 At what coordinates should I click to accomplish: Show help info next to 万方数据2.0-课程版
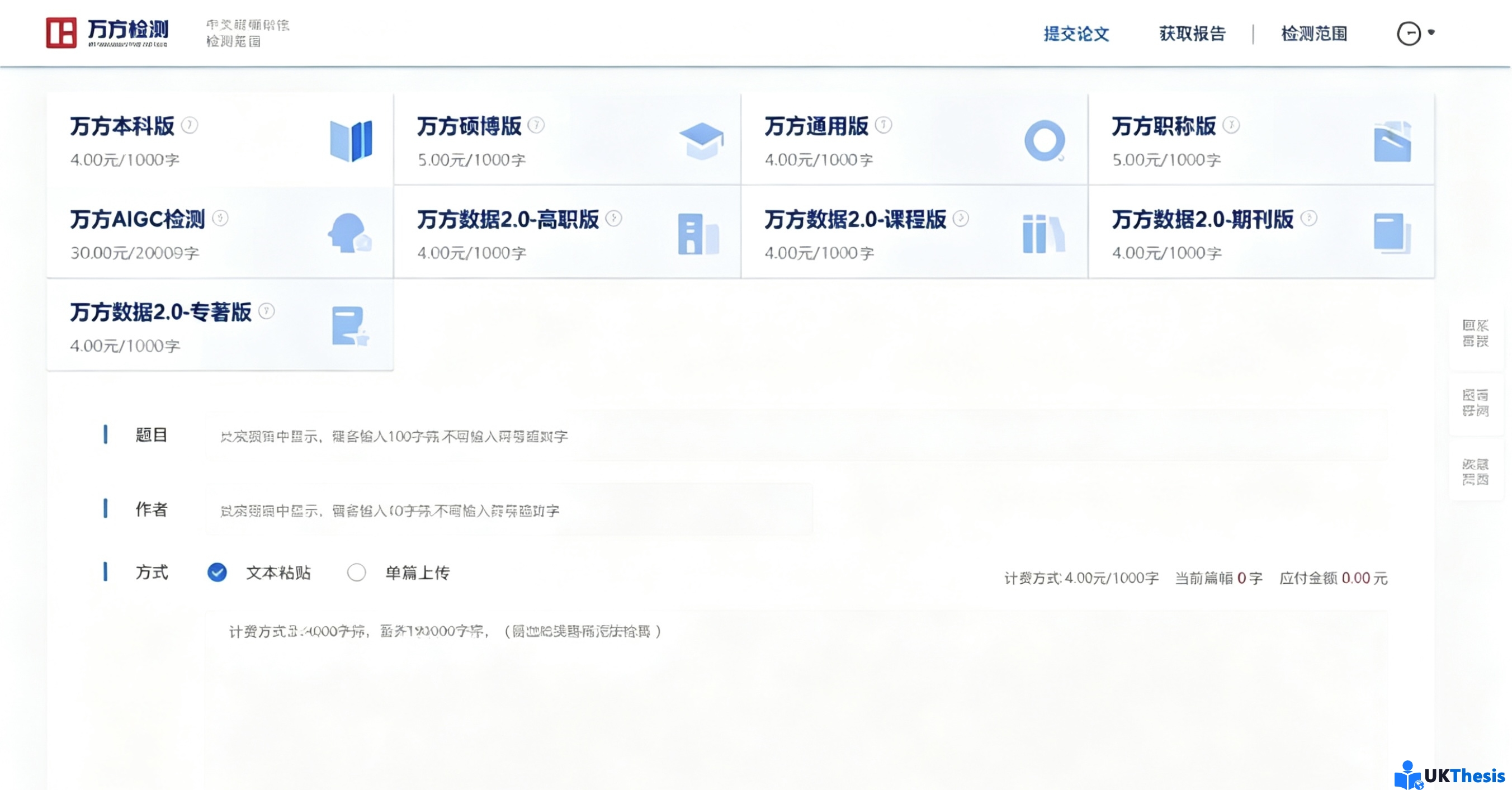tap(961, 219)
